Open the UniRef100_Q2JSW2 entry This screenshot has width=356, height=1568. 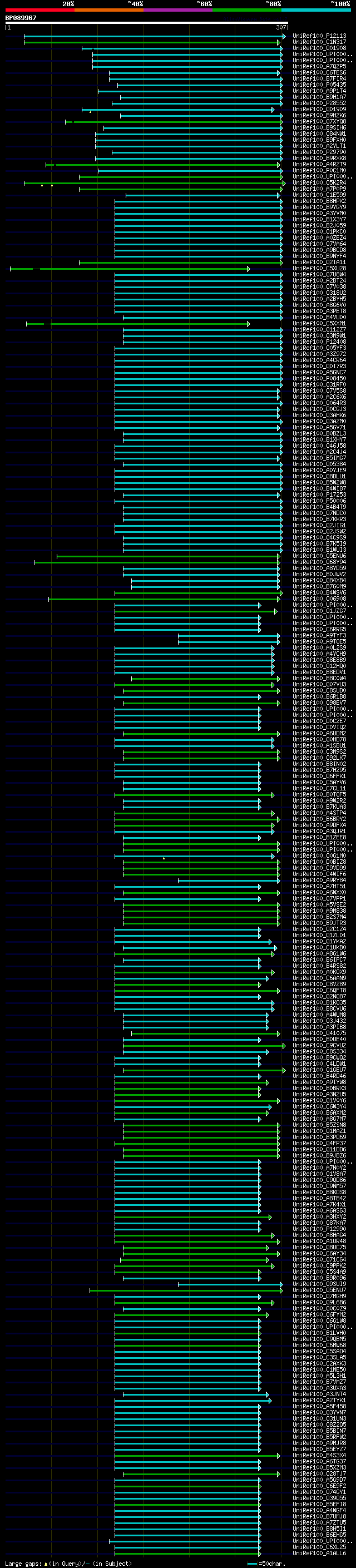319,531
